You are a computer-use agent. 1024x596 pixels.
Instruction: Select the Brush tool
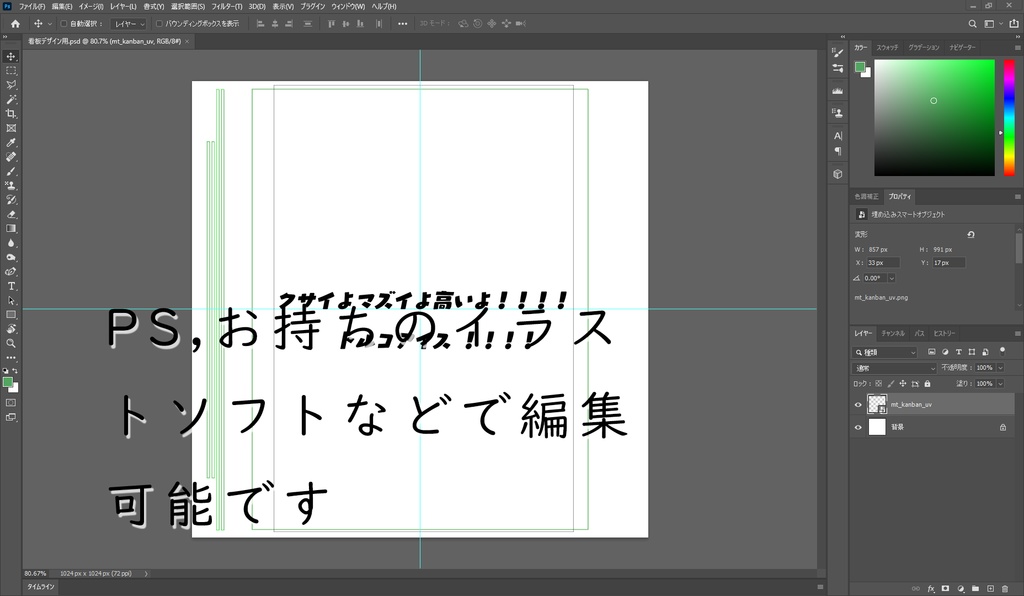pyautogui.click(x=11, y=171)
